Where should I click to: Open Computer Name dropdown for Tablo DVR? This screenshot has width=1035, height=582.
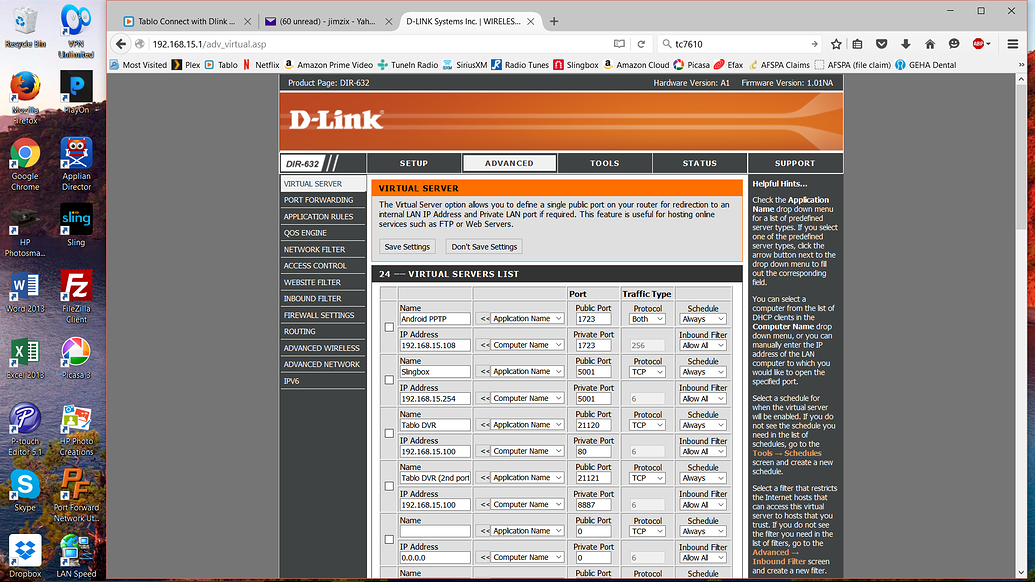tap(526, 451)
